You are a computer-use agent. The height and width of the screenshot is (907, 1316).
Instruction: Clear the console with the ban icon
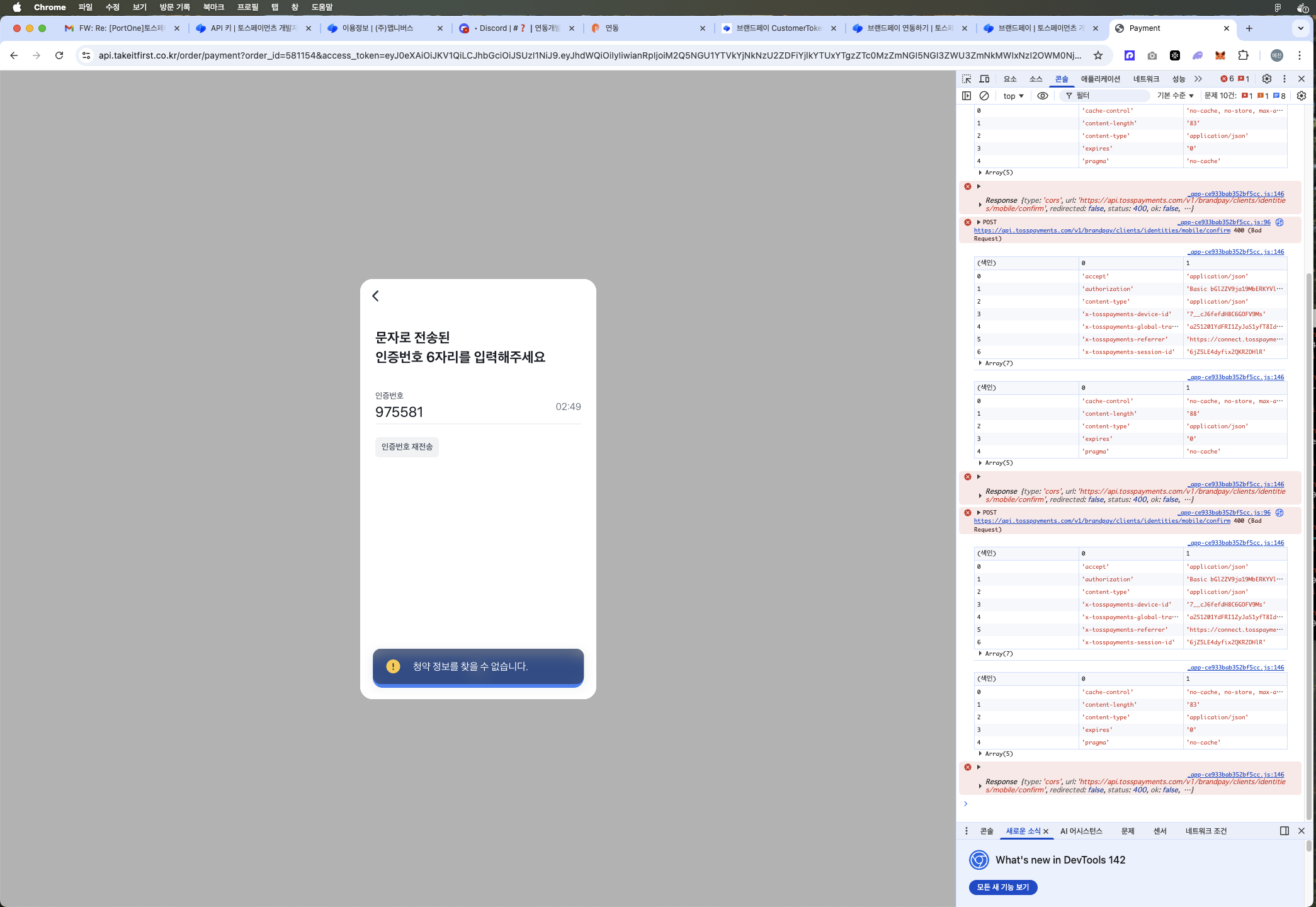coord(984,96)
